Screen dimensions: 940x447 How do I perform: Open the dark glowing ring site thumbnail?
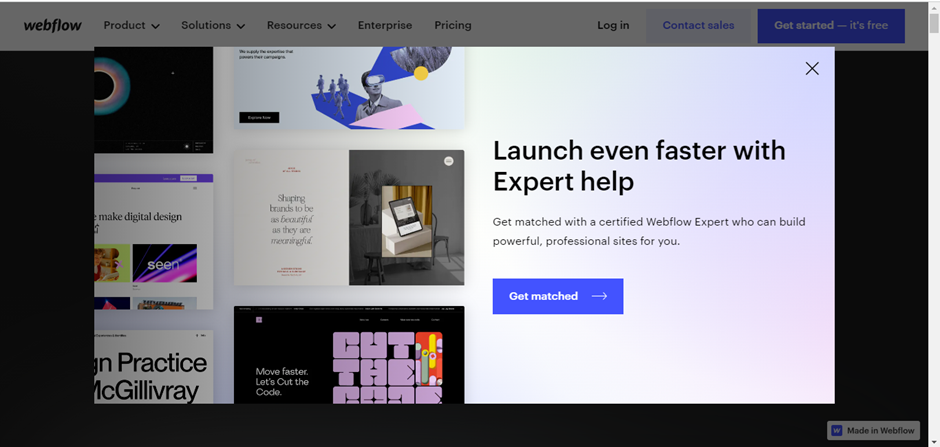tap(153, 100)
